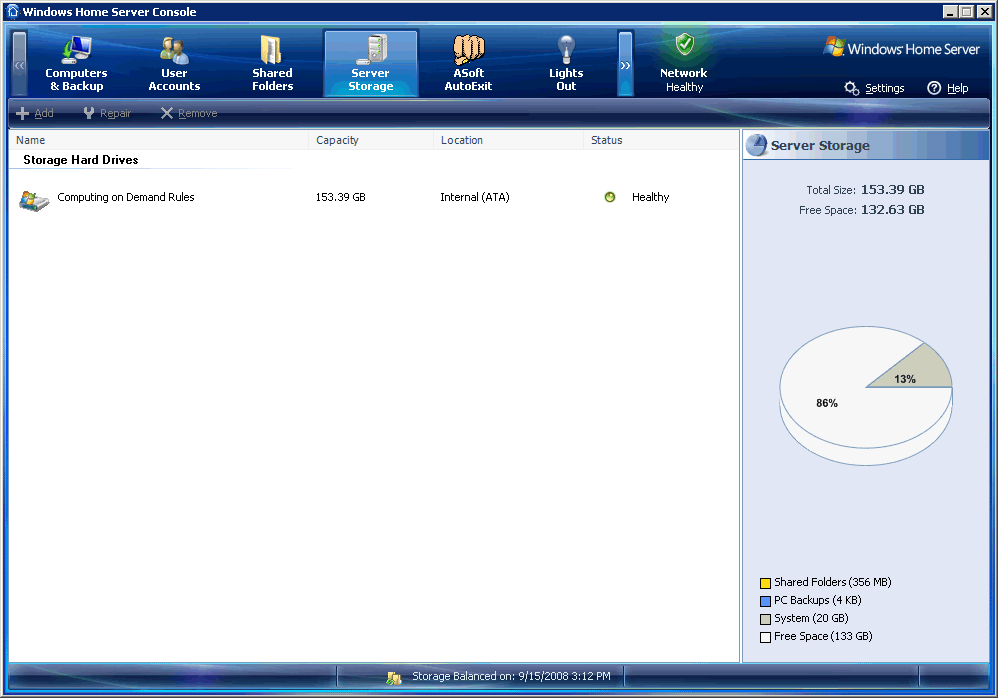Click the Remove toolbar button
Screen dimensions: 998x698
click(x=189, y=113)
